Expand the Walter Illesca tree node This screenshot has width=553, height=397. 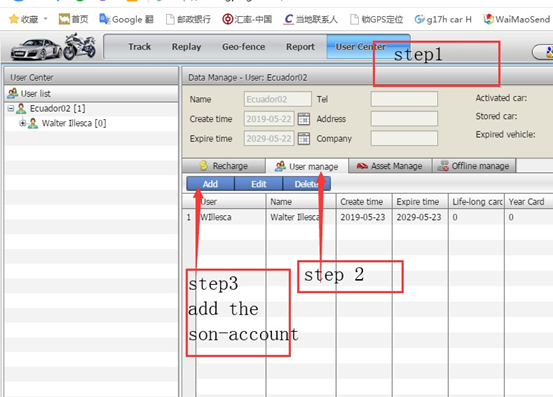point(23,123)
